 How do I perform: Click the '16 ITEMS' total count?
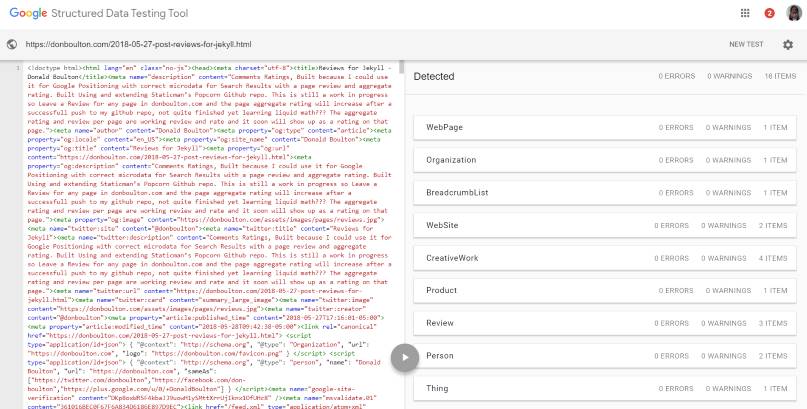[x=780, y=76]
